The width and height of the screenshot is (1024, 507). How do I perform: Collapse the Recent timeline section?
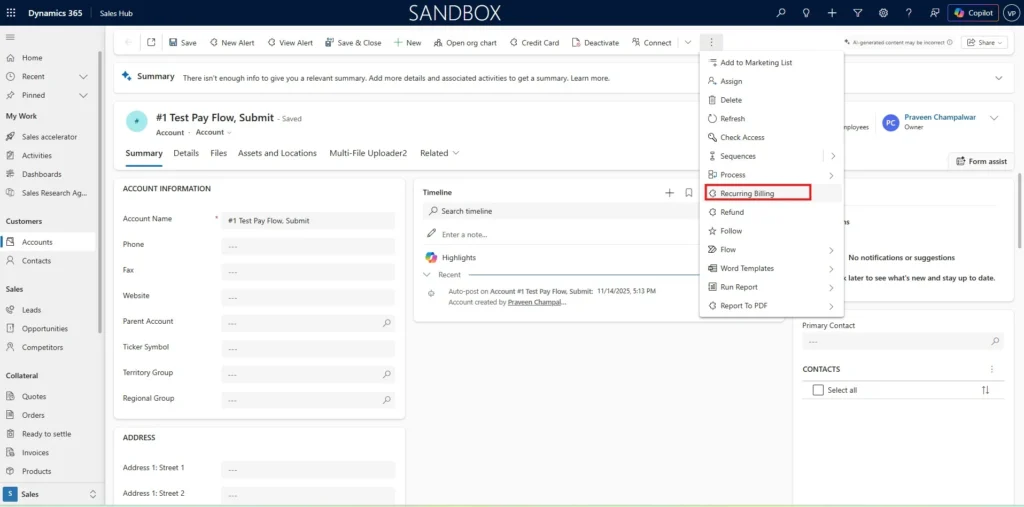427,275
